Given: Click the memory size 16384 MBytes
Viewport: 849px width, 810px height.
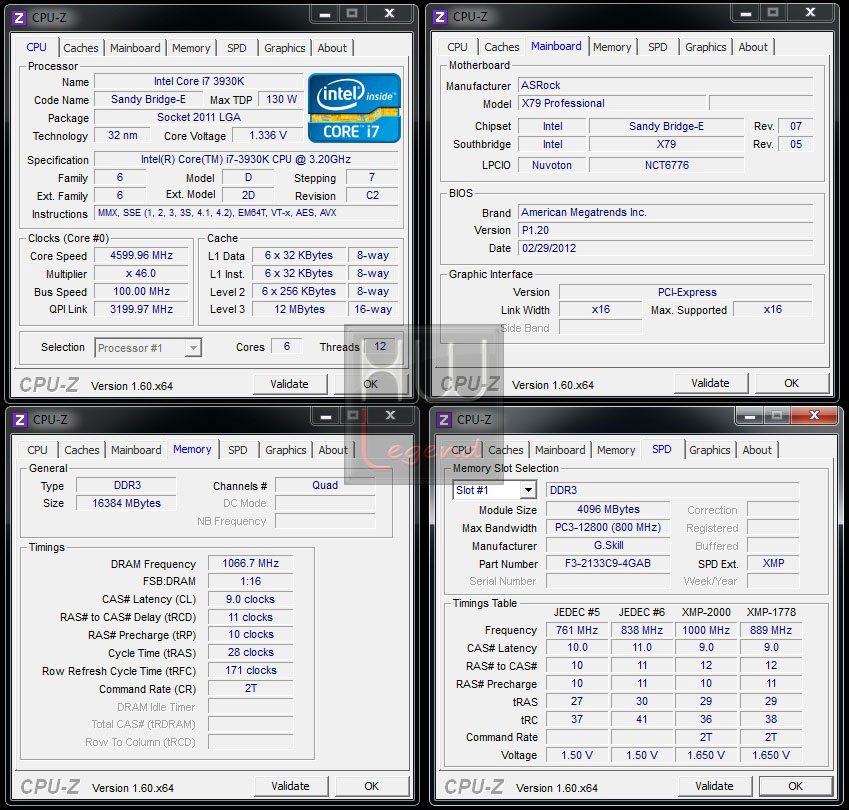Looking at the screenshot, I should tap(126, 503).
